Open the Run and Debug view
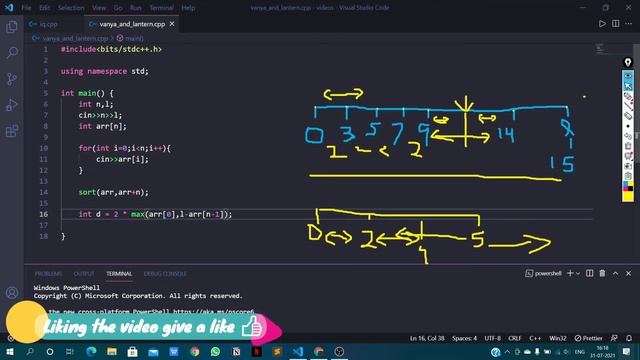This screenshot has height=360, width=640. [12, 105]
